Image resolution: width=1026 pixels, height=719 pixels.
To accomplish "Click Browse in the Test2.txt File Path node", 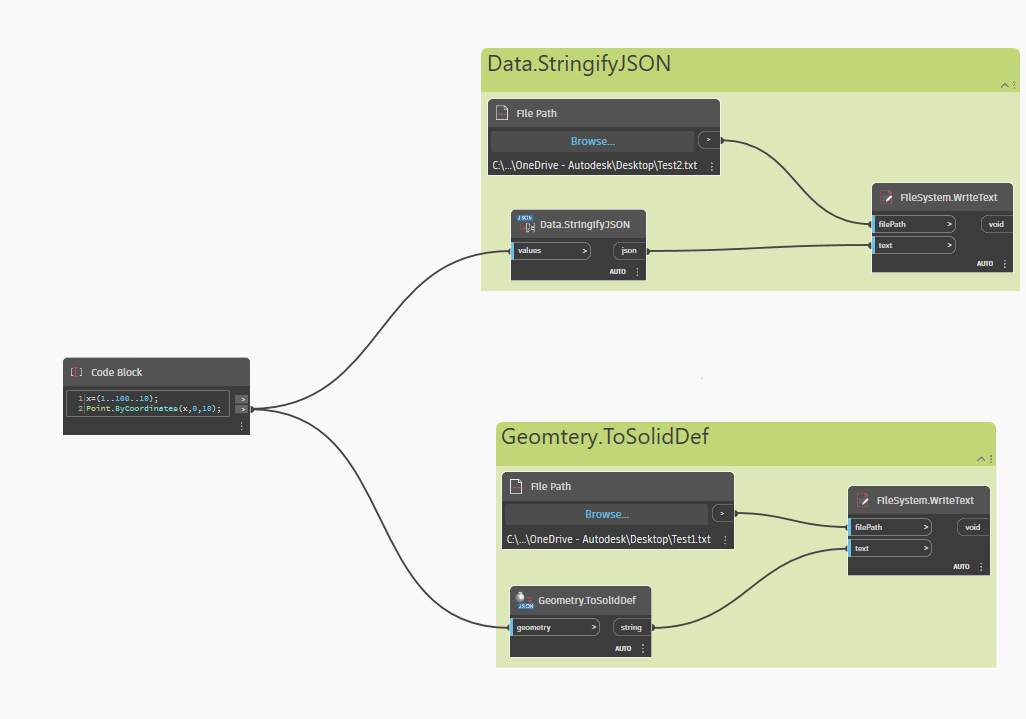I will (x=592, y=141).
